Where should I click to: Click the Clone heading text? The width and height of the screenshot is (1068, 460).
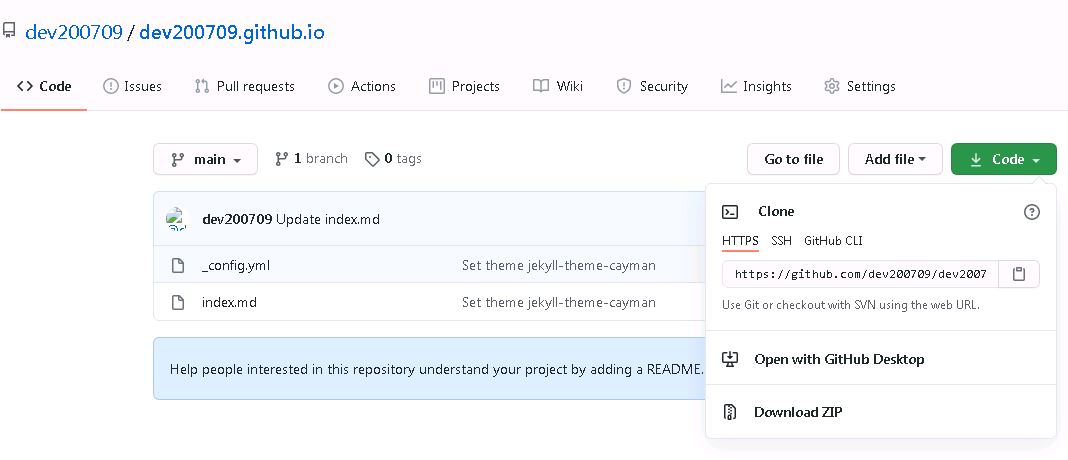click(776, 211)
